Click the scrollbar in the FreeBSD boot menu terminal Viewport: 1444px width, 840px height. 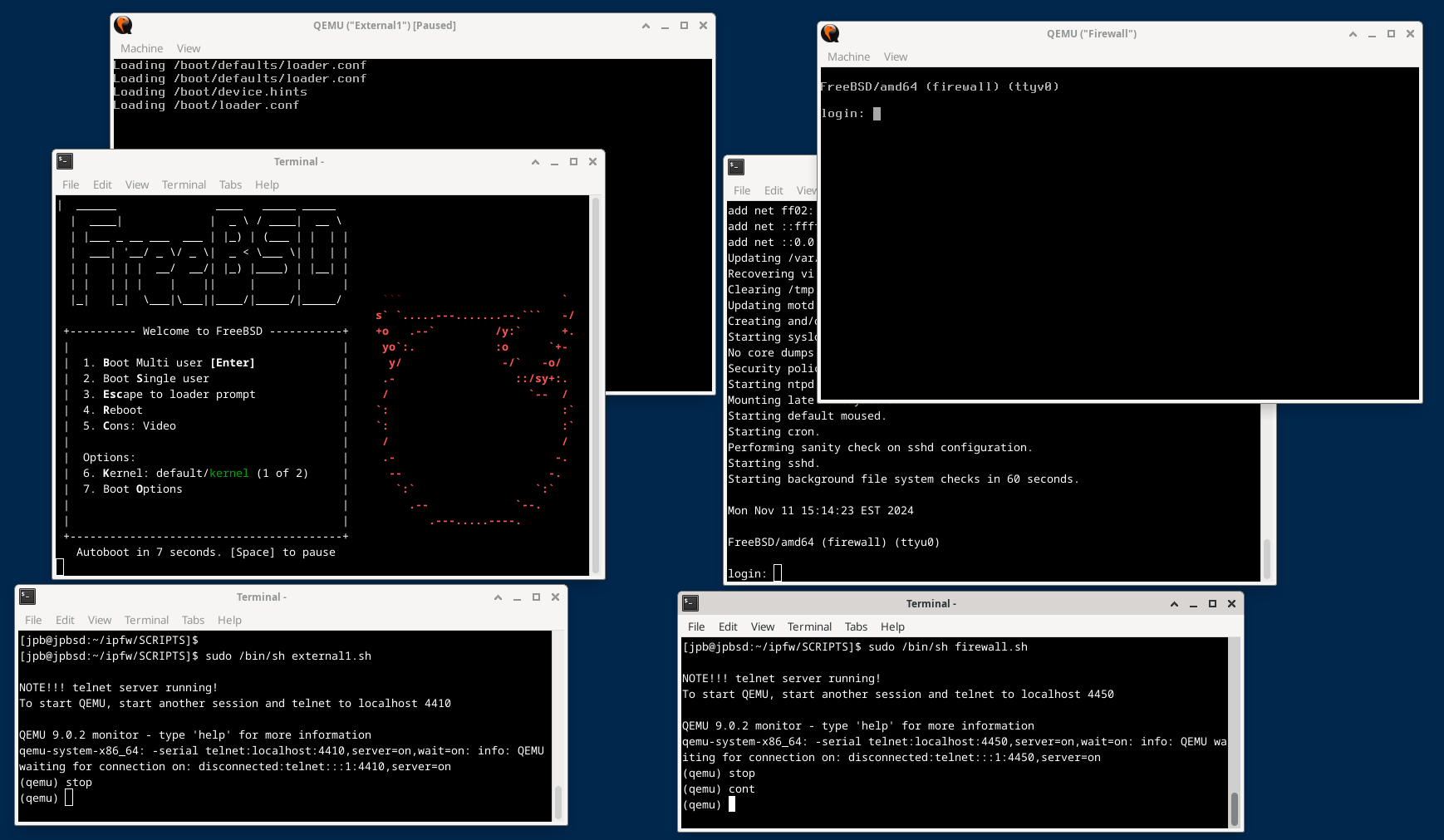[x=595, y=385]
